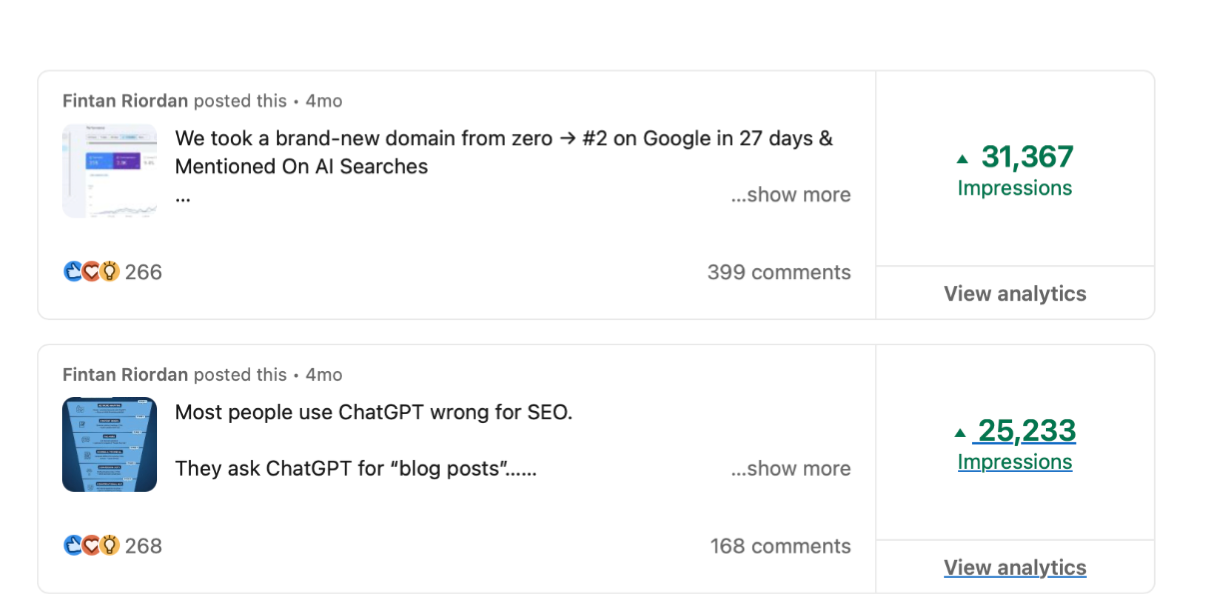Open the blue infographic thumbnail on the ChatGPT post
1214x600 pixels.
point(109,445)
